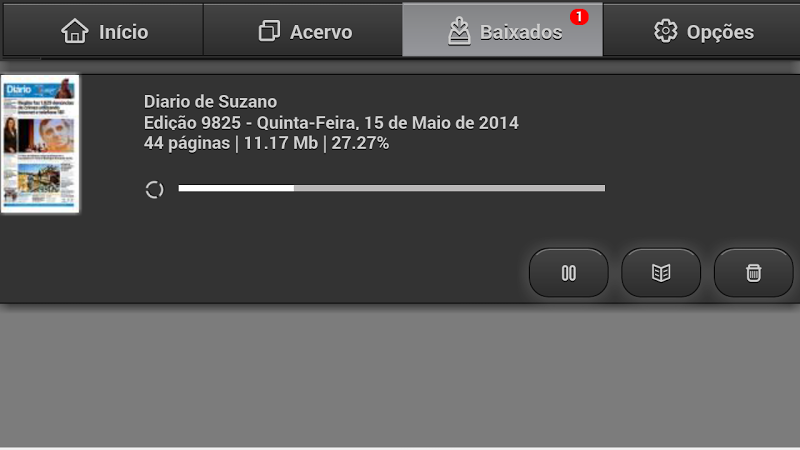Viewport: 800px width, 450px height.
Task: Select the Baixados tab label
Action: (521, 32)
